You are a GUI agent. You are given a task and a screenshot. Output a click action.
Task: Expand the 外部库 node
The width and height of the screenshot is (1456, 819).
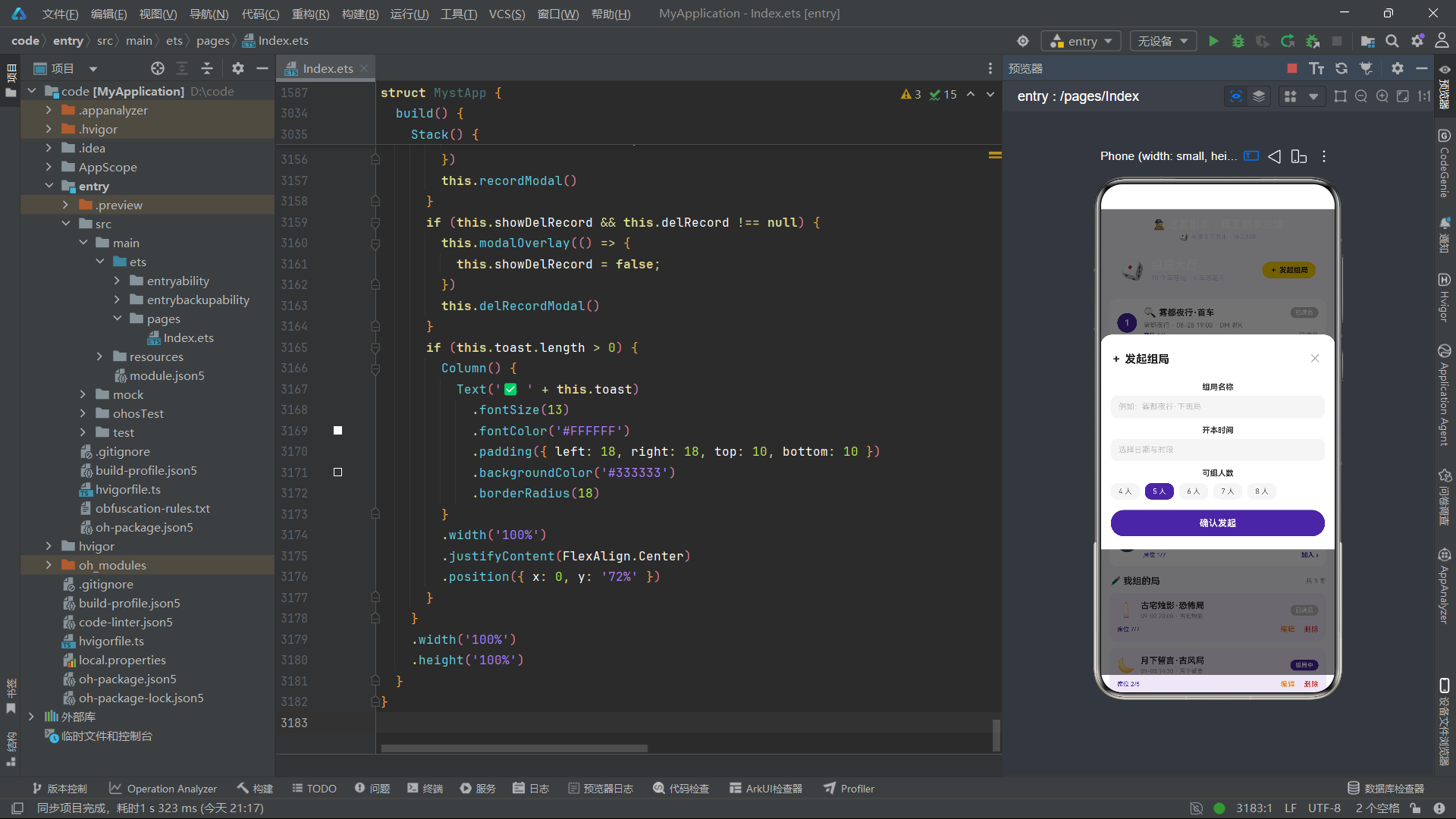pos(31,717)
